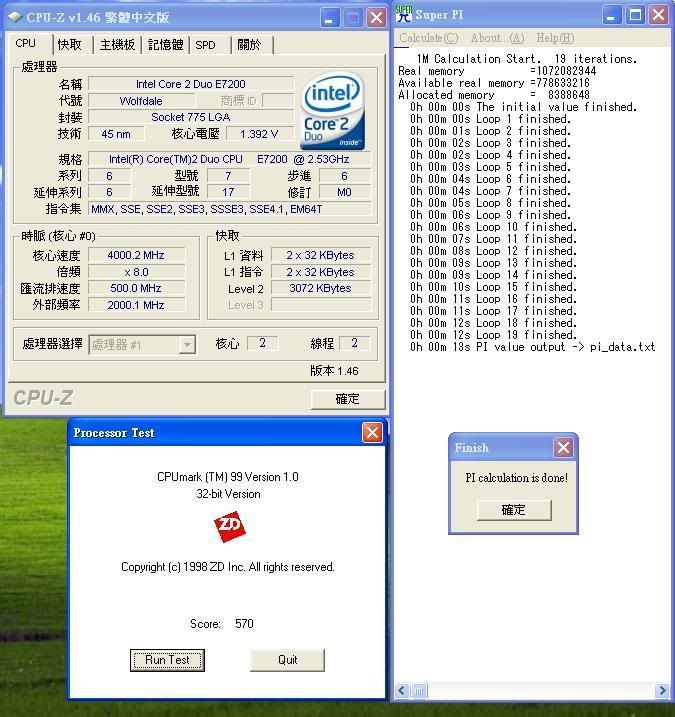Open the processor selection dropdown in CPU-Z
The image size is (675, 717).
[187, 344]
